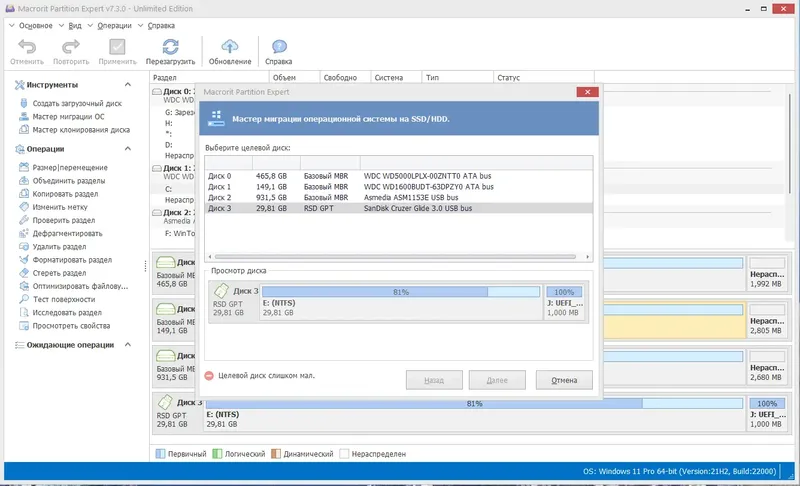This screenshot has width=800, height=486.
Task: Choose Просмотреть свойства operation
Action: [71, 326]
